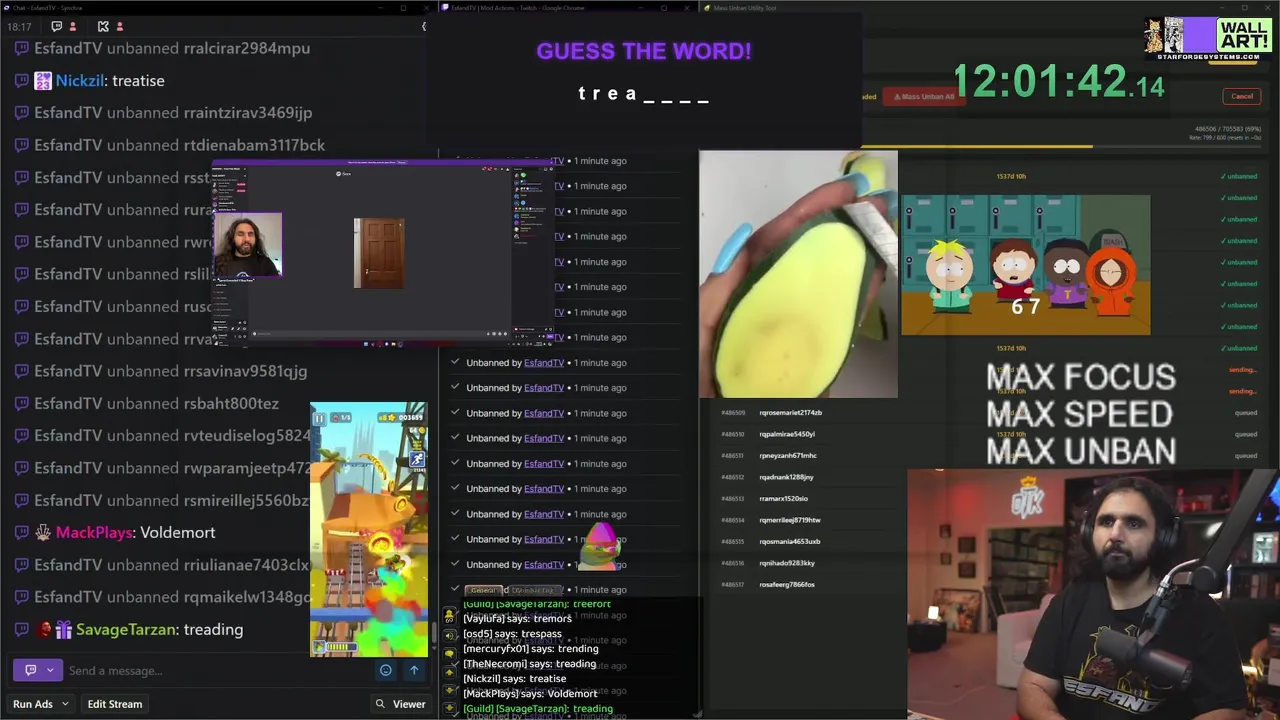Click Mass Unban Utility Tool window icon
The image size is (1280, 720).
pyautogui.click(x=706, y=8)
